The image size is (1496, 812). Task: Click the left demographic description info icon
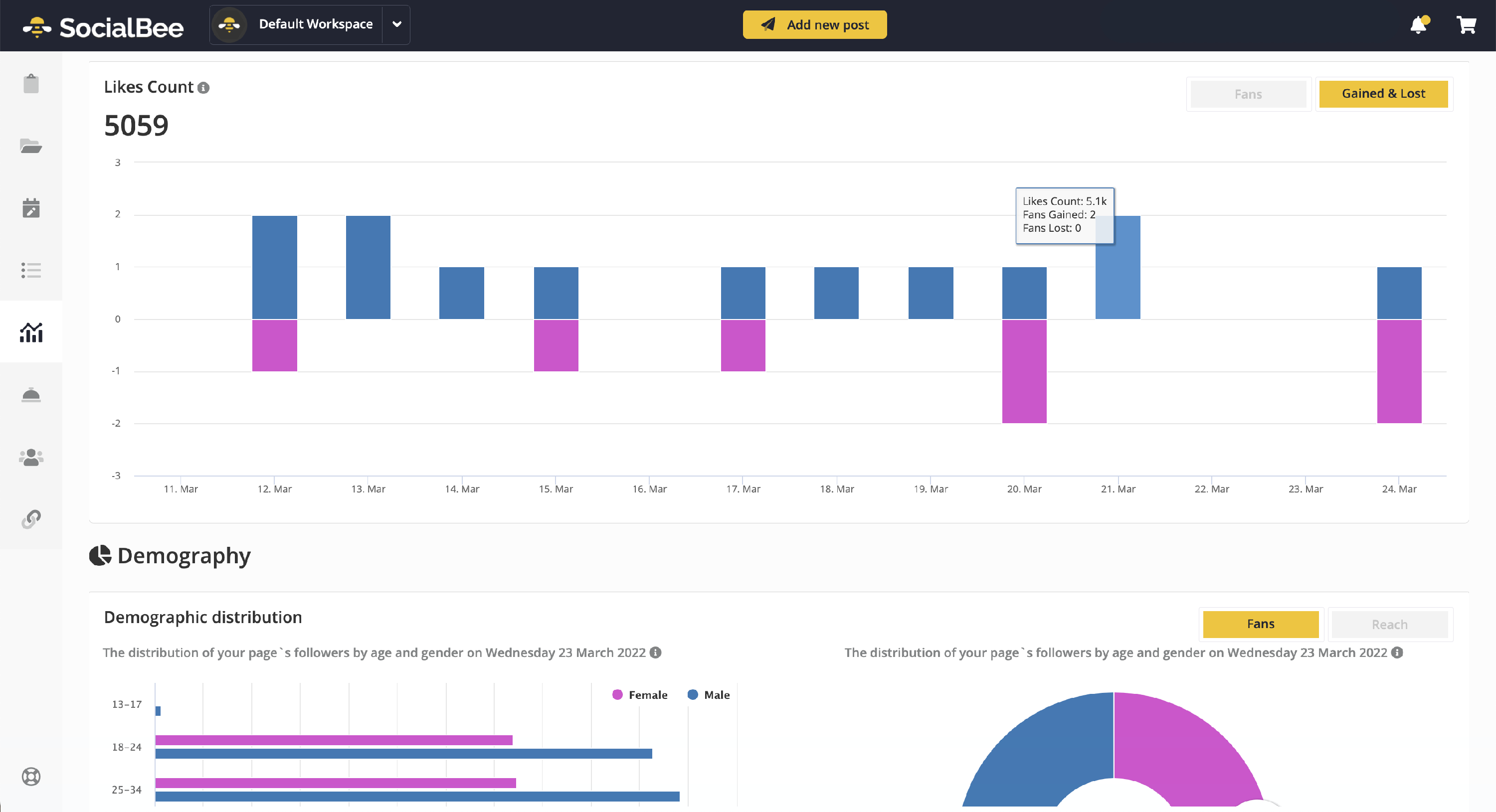pyautogui.click(x=656, y=652)
